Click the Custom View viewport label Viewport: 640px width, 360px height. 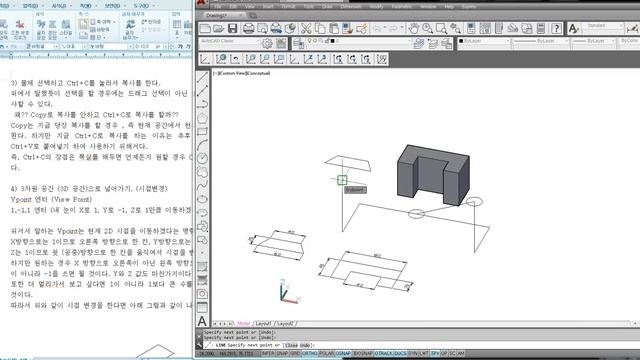click(232, 73)
